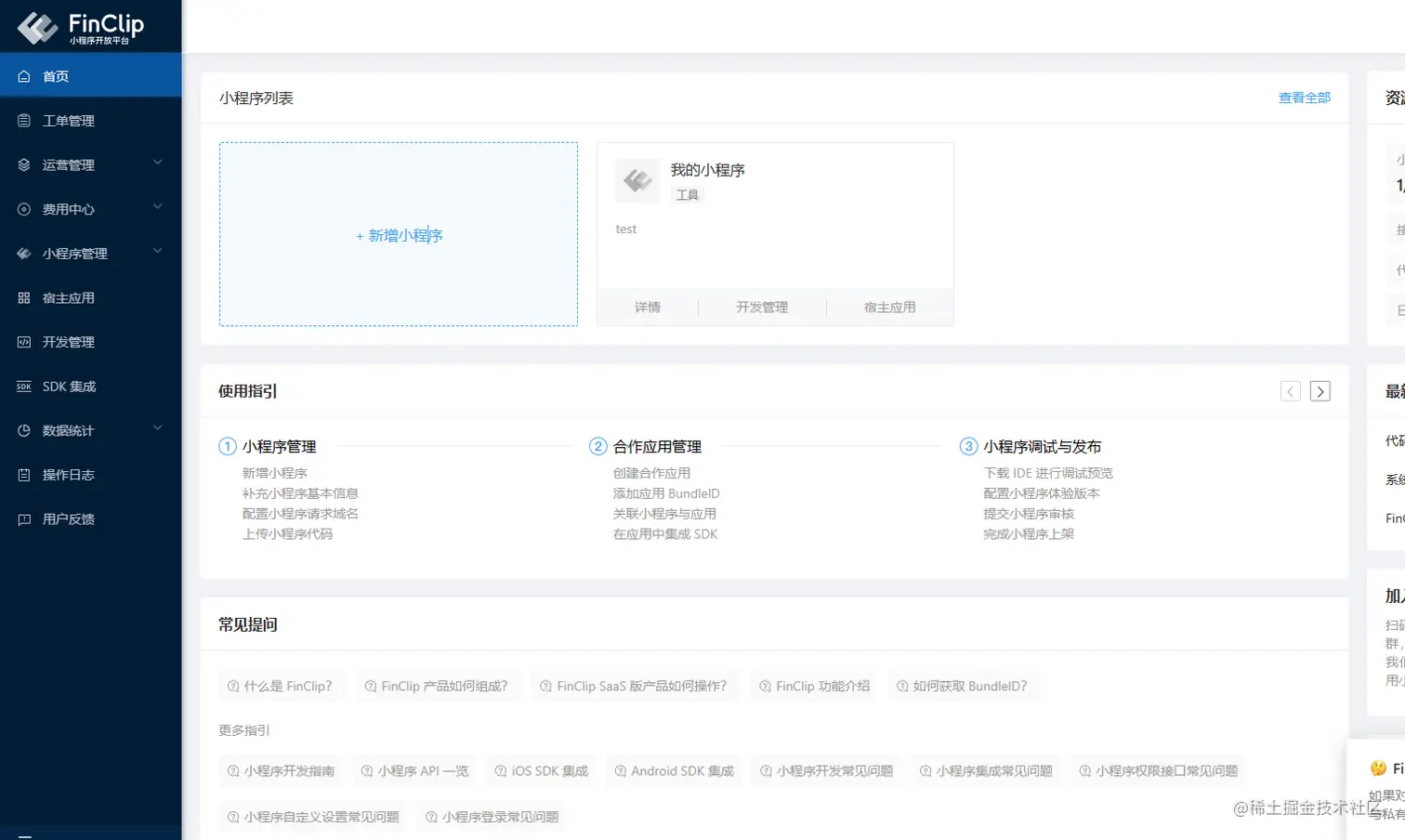Click the 小程序管理 sidebar icon
Screen dimensions: 1405x840
[x=24, y=254]
